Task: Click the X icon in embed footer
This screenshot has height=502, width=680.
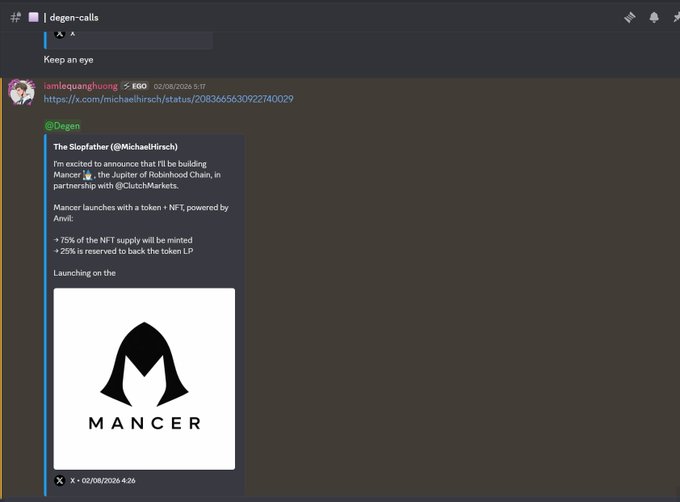Action: pyautogui.click(x=60, y=480)
